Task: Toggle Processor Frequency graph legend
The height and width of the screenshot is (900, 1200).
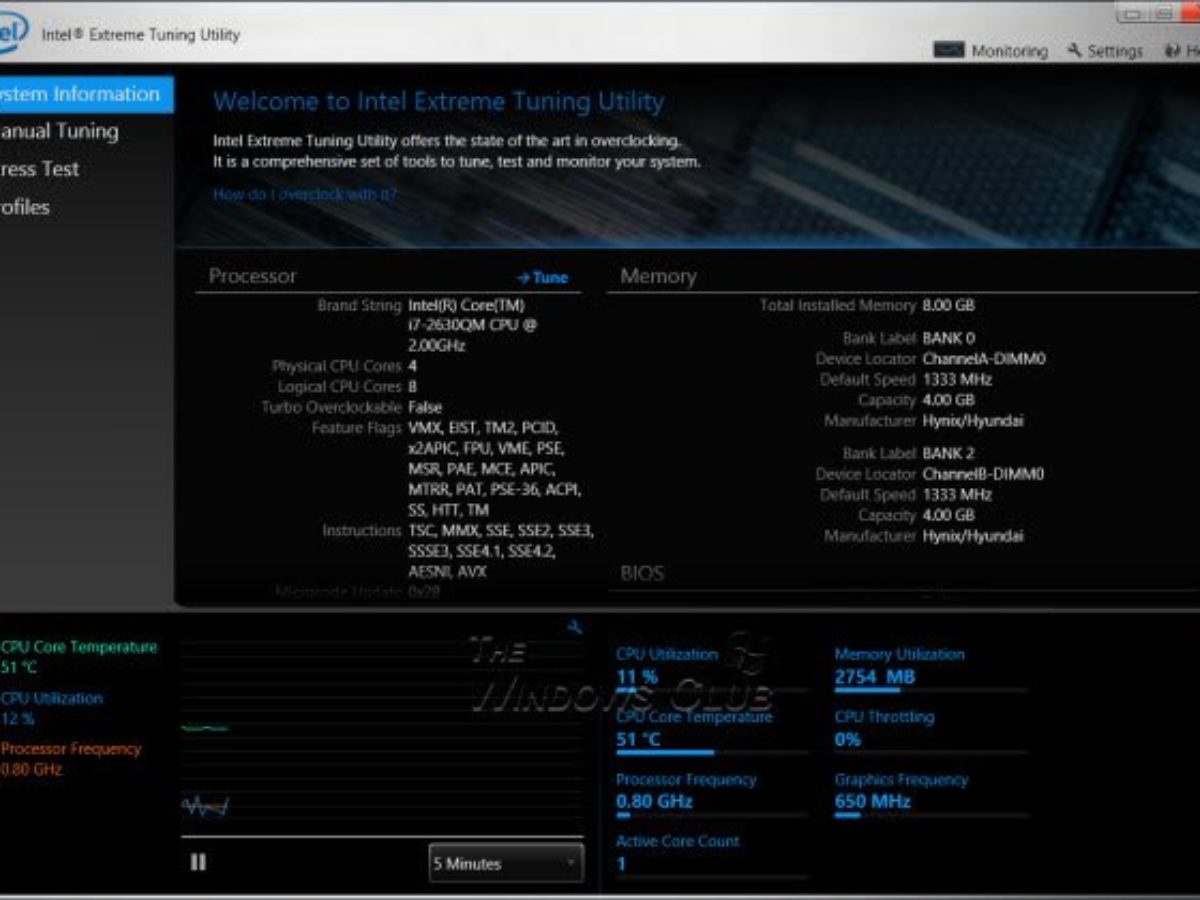Action: [71, 759]
